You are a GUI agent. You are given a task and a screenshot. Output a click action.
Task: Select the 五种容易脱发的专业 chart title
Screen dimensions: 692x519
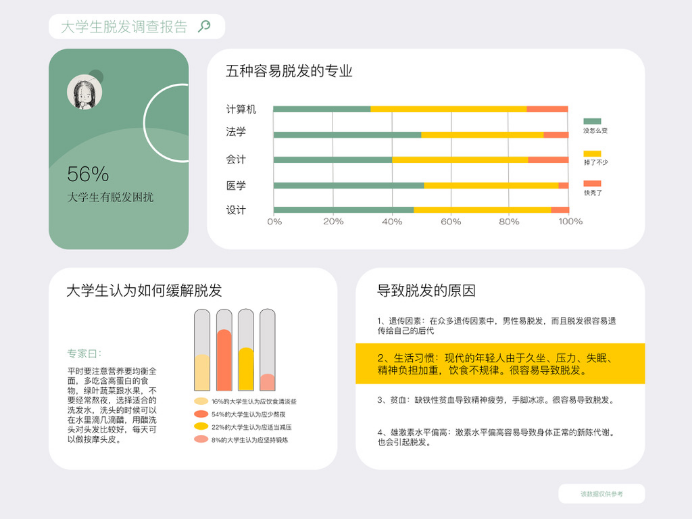coord(289,71)
